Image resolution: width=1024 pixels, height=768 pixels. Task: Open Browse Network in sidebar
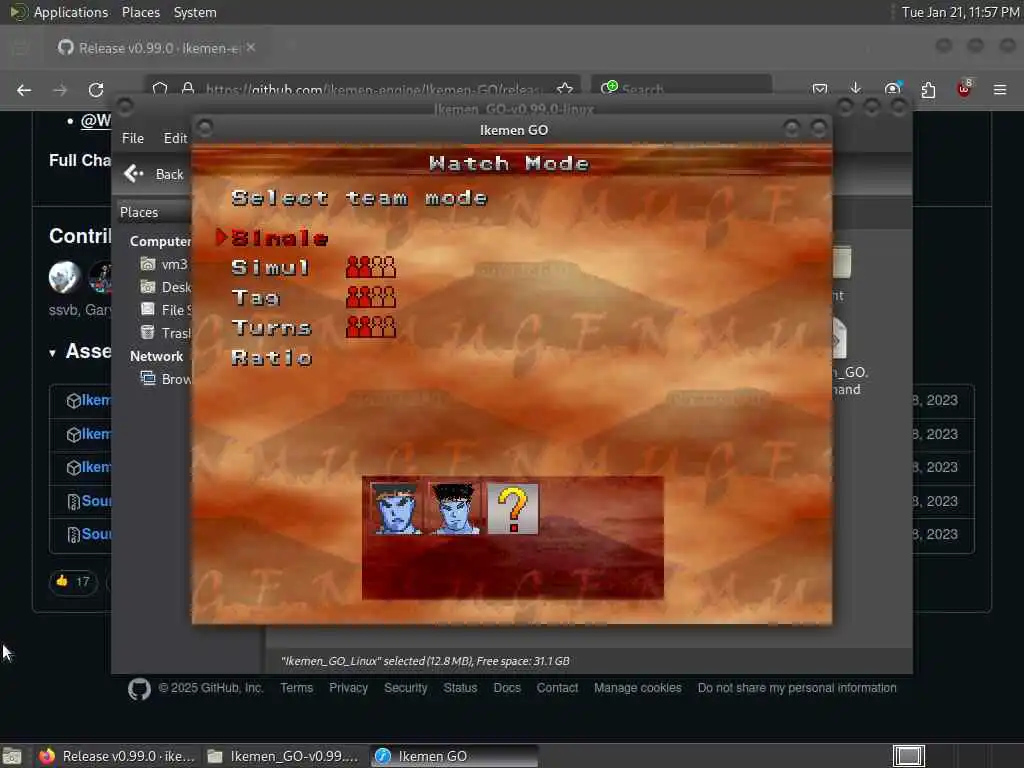[165, 379]
